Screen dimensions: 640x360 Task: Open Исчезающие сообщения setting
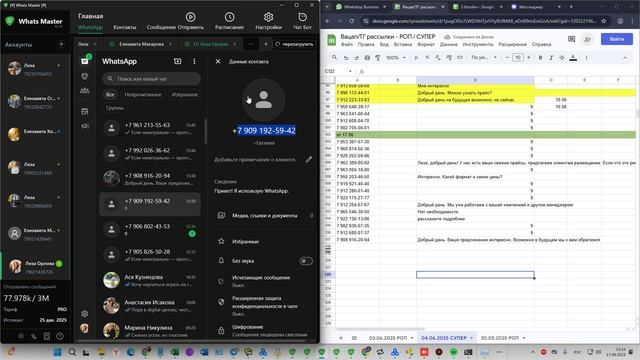click(264, 281)
